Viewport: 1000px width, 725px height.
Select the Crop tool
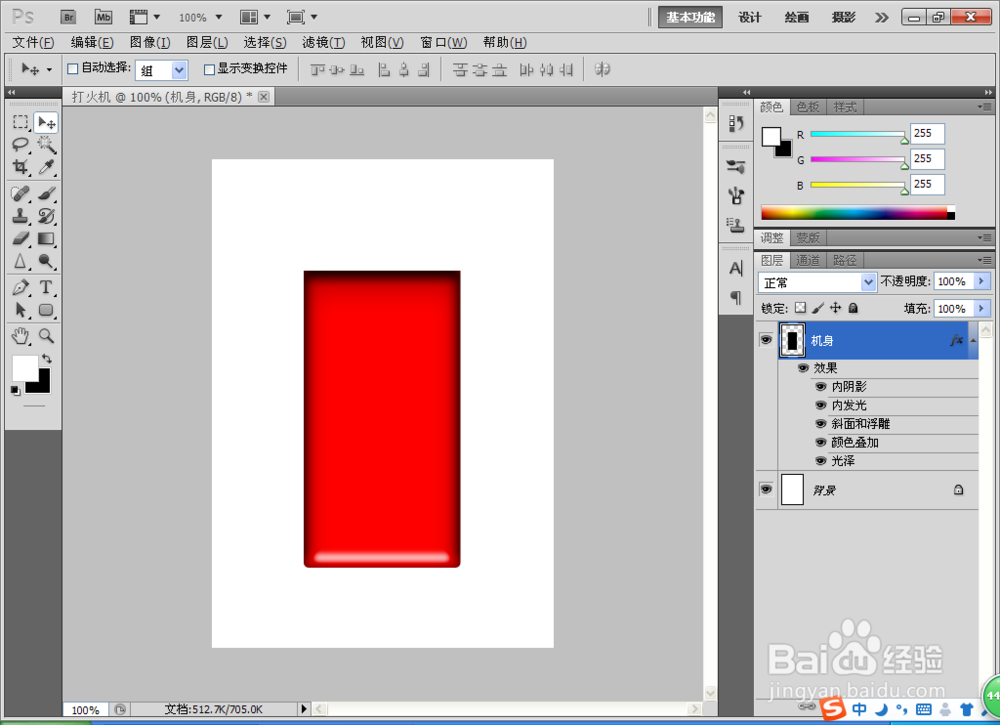coord(20,167)
